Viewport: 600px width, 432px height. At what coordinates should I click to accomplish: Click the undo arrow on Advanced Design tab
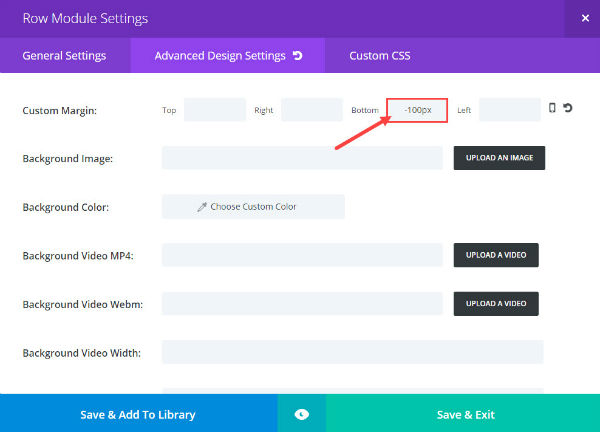pyautogui.click(x=298, y=56)
